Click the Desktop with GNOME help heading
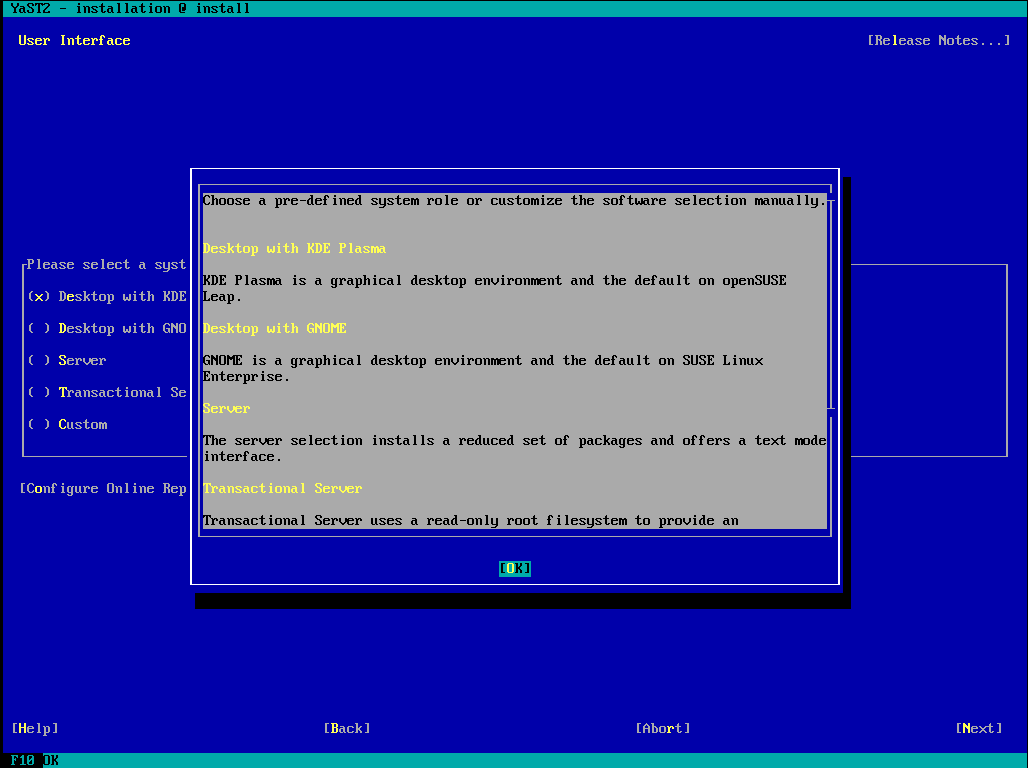Screen dimensions: 1028x768 (x=275, y=329)
